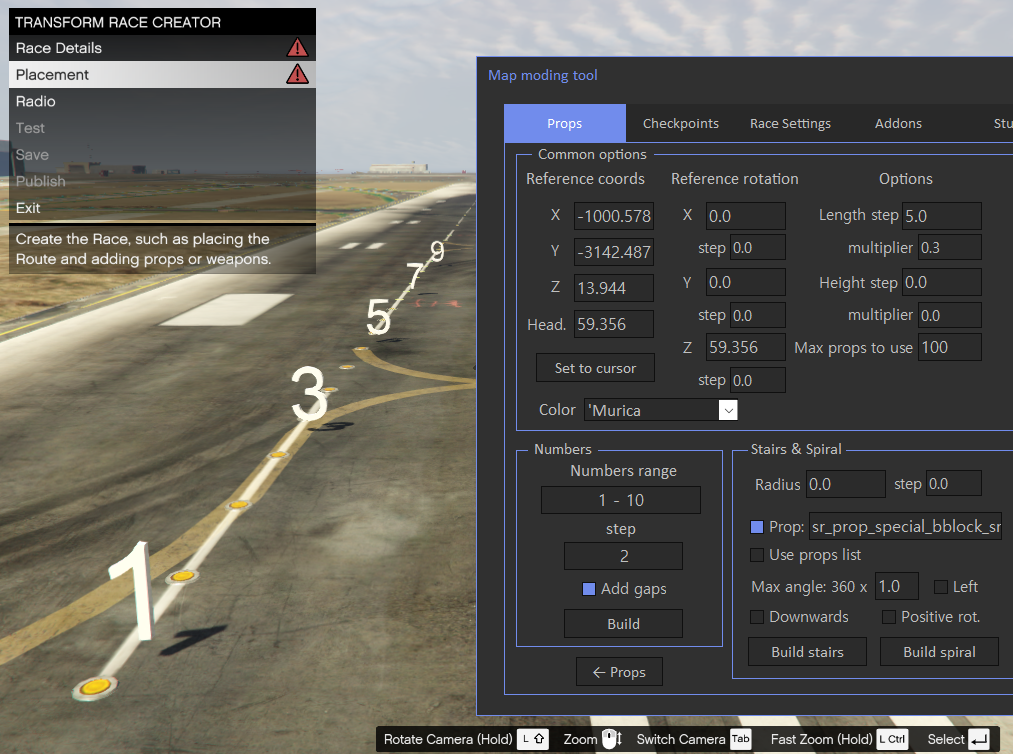Click the Head. value field

pos(614,324)
